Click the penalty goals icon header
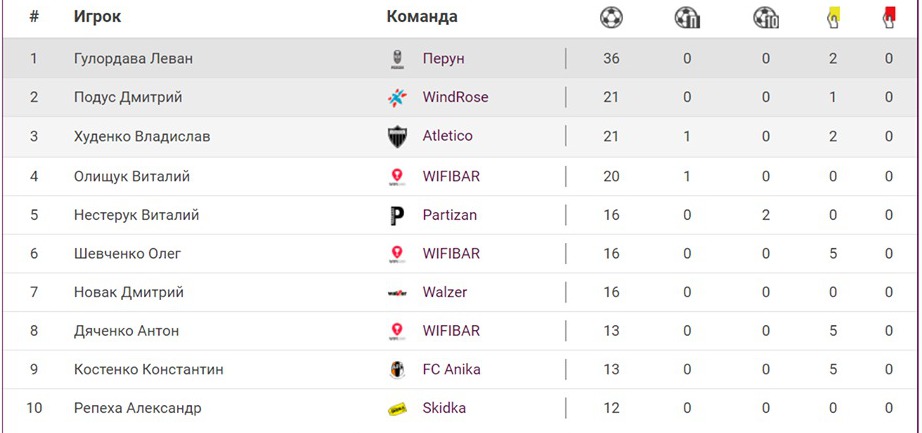 tap(687, 17)
